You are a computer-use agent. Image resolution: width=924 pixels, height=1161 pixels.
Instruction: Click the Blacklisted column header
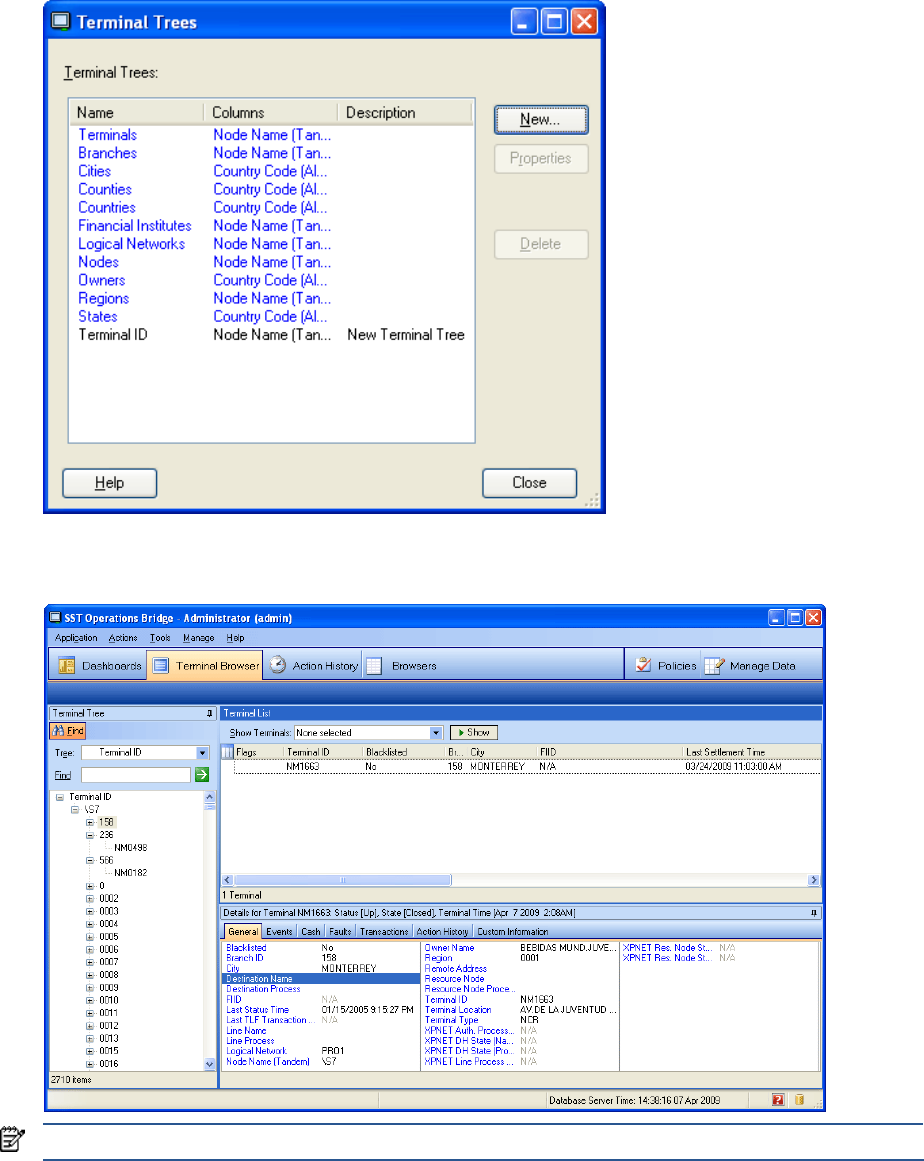pos(403,752)
